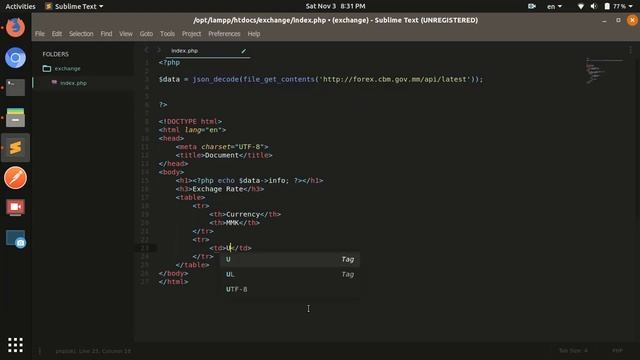Click the closing '</table>' tag

point(192,265)
